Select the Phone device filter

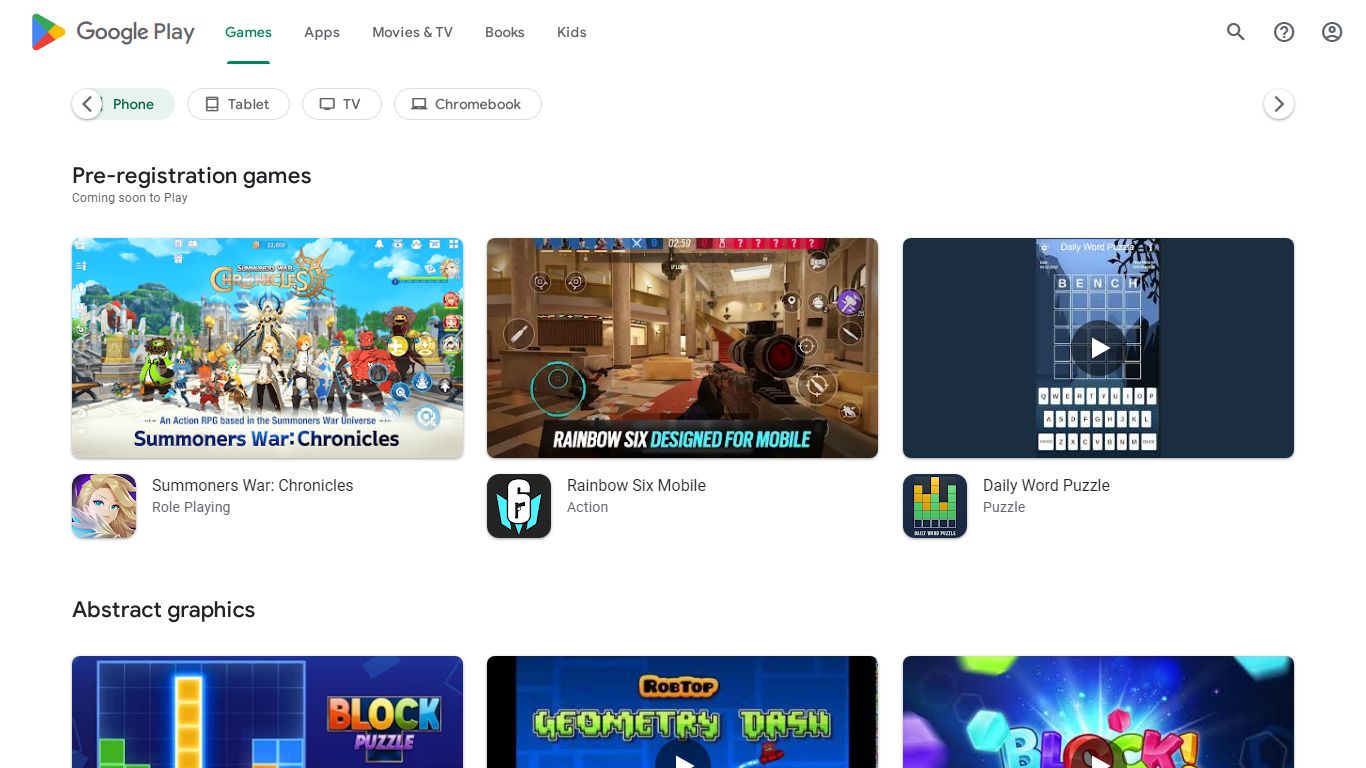123,104
